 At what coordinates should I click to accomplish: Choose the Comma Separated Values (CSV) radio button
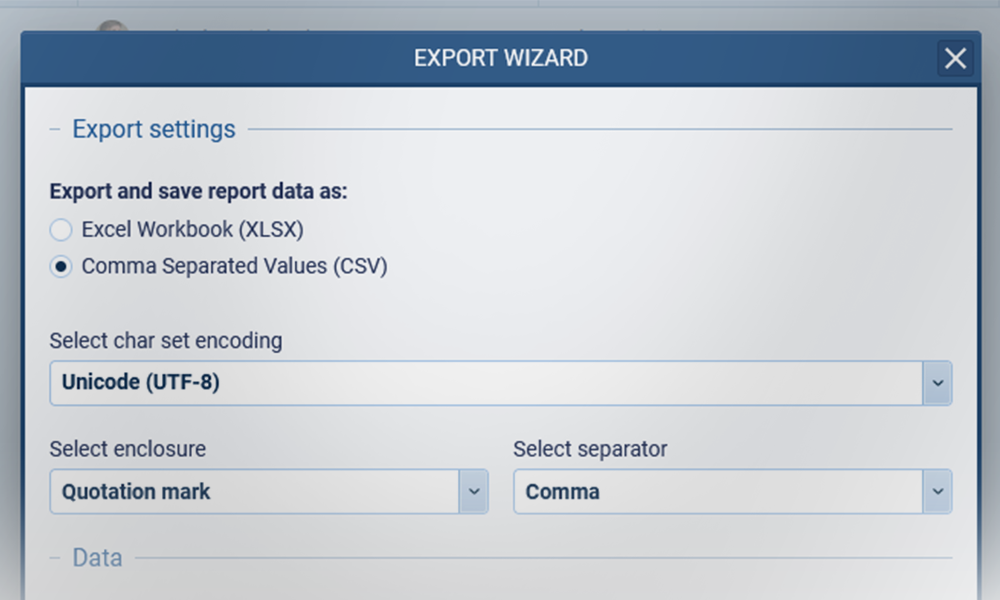click(61, 267)
